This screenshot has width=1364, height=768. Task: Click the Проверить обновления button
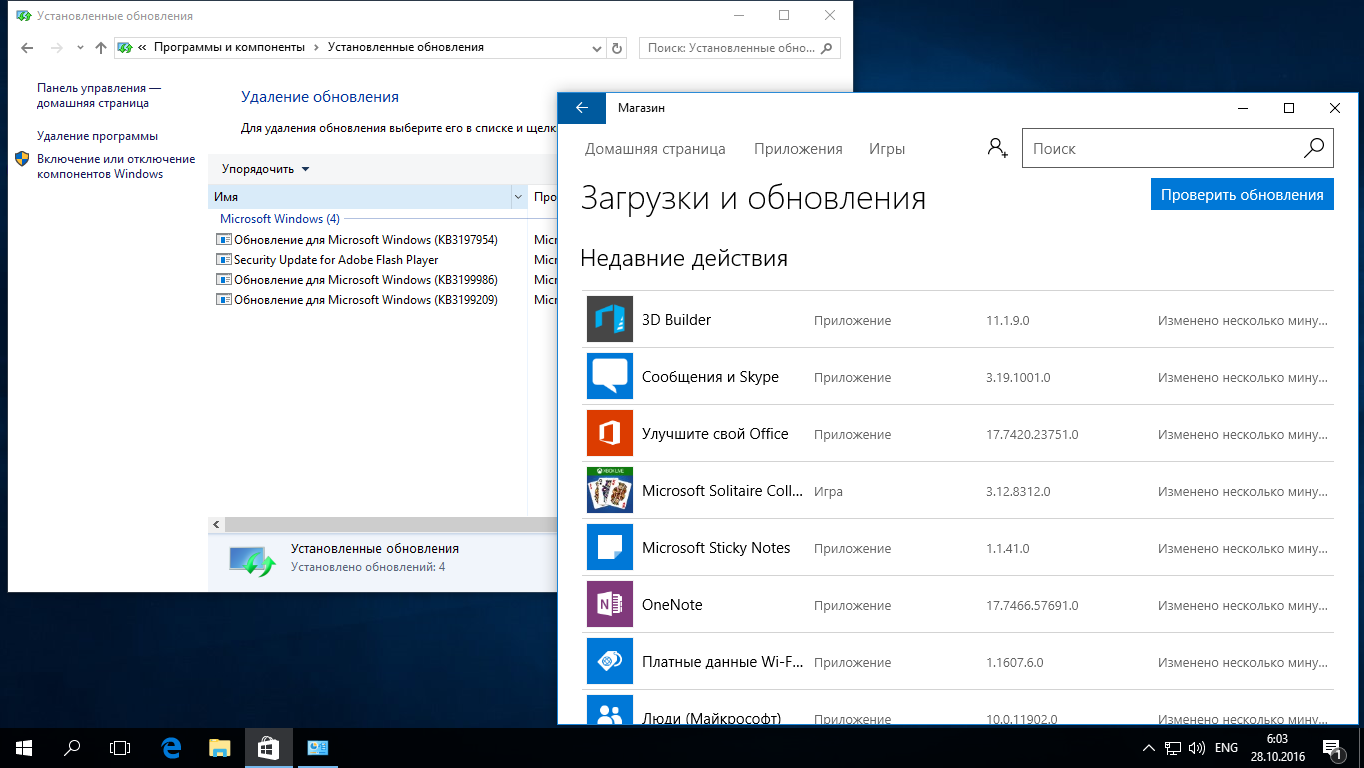pyautogui.click(x=1242, y=195)
